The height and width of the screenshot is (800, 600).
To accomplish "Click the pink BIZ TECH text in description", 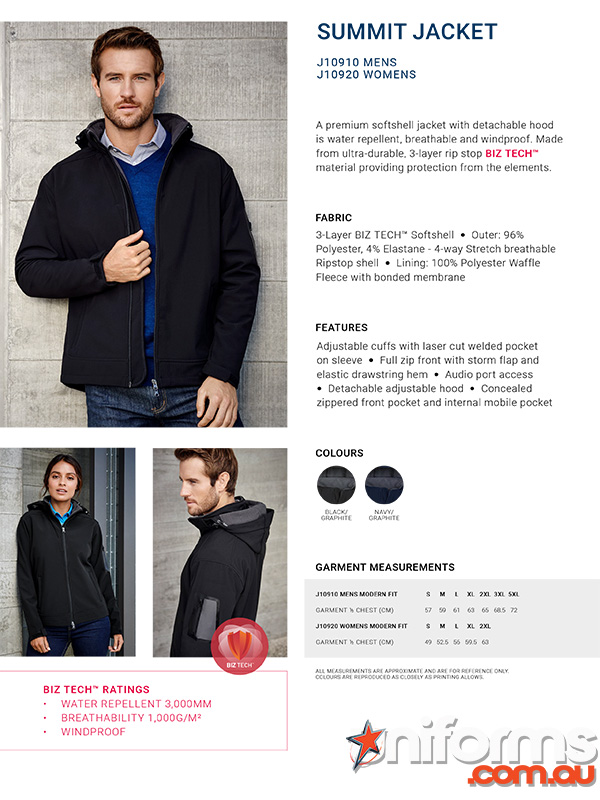I will click(512, 153).
